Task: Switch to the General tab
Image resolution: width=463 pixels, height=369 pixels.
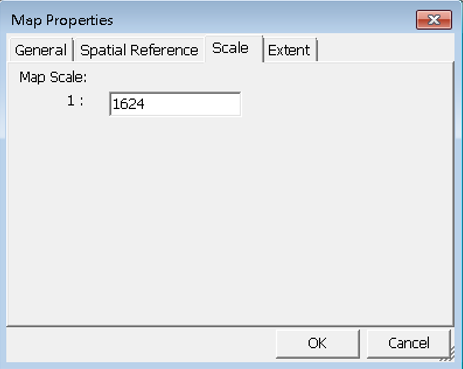Action: click(x=41, y=50)
